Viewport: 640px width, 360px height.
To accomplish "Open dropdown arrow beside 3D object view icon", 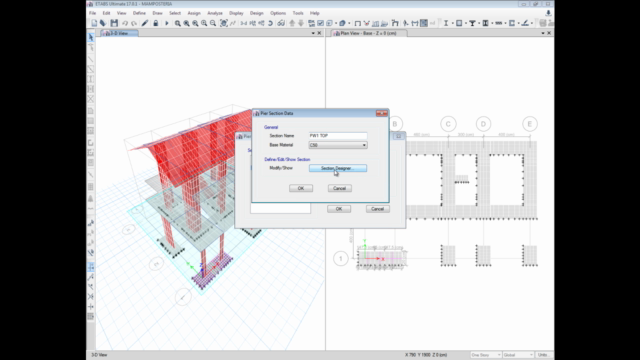I will tap(349, 23).
